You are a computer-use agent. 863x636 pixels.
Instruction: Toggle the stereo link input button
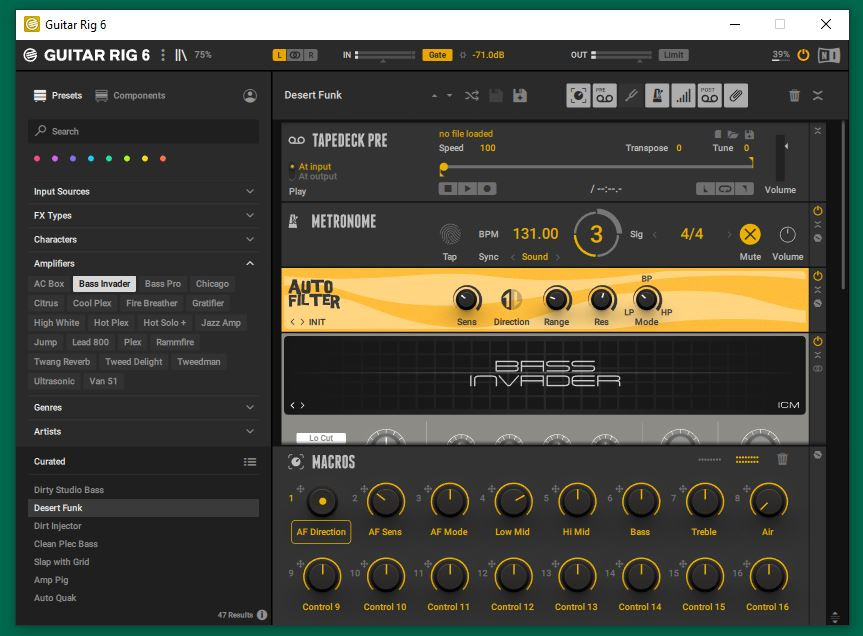pos(296,55)
